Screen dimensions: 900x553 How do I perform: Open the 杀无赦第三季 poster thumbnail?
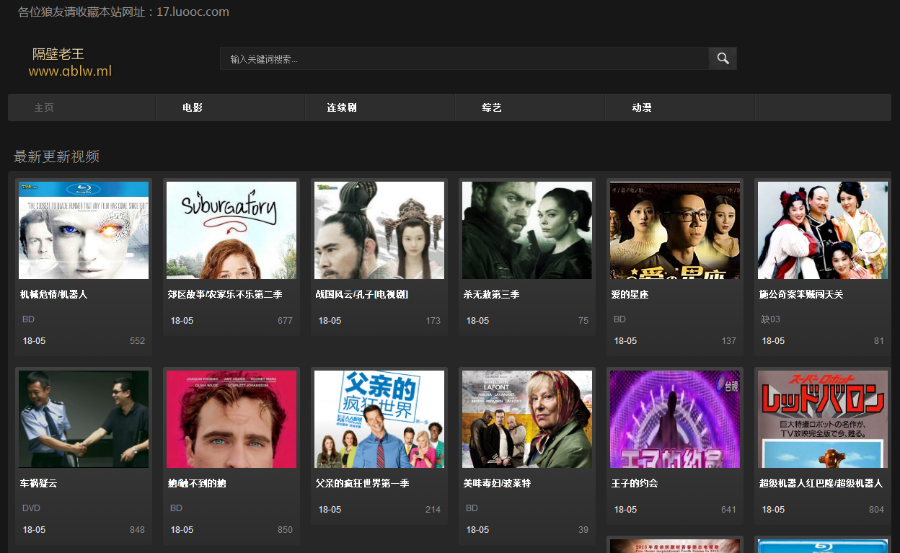click(527, 230)
